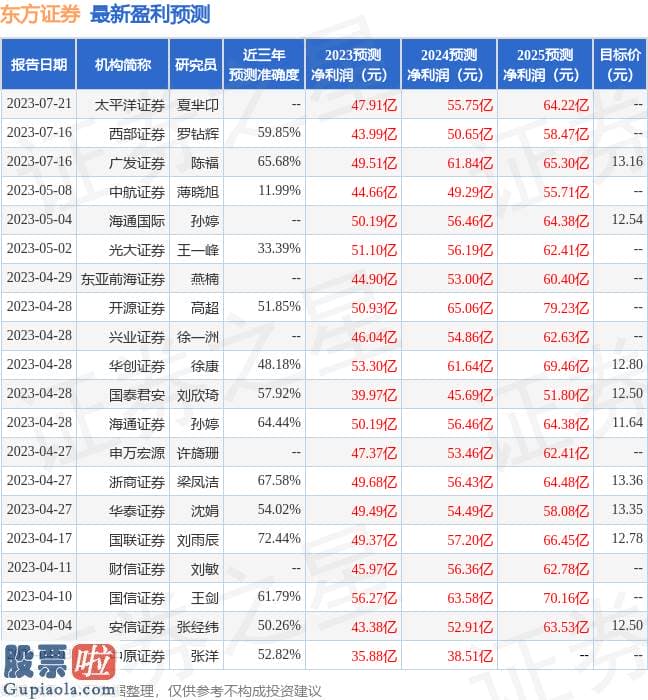The width and height of the screenshot is (648, 700).
Task: Click 2024 profit value 65.06亿
Action: [x=470, y=308]
